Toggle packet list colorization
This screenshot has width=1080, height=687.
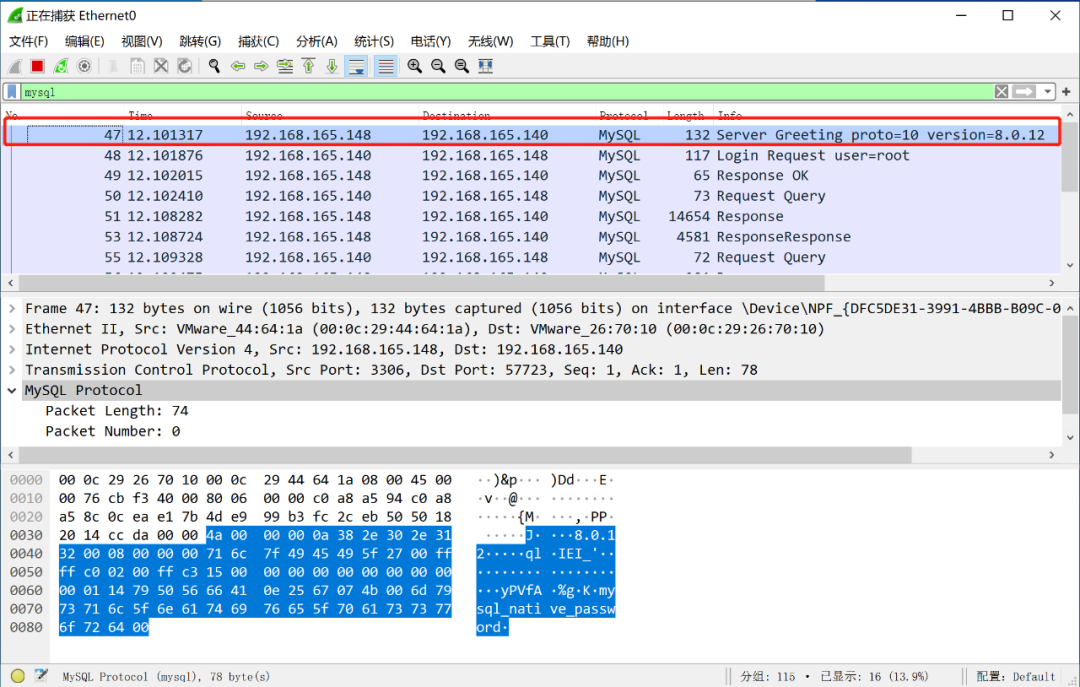[385, 66]
